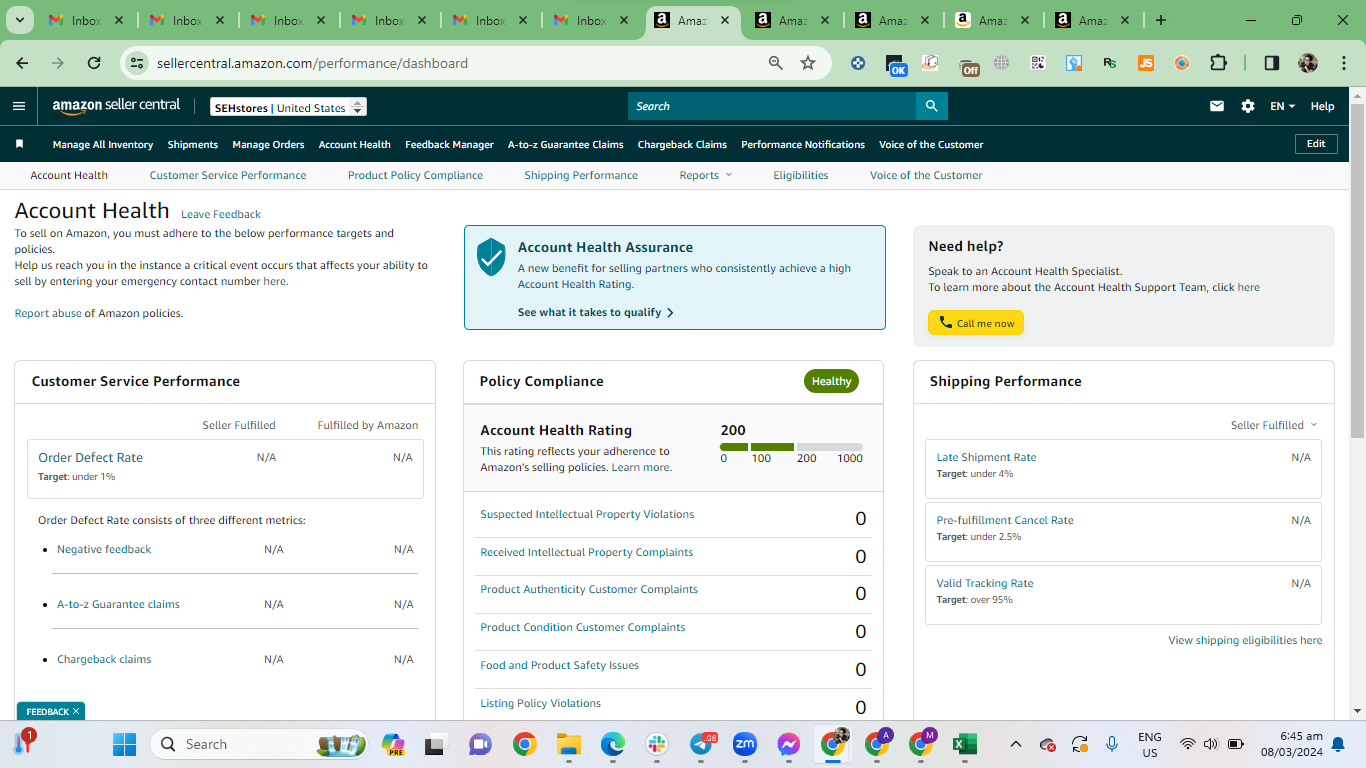This screenshot has width=1366, height=768.
Task: Open Microsoft Edge from the taskbar
Action: click(613, 744)
